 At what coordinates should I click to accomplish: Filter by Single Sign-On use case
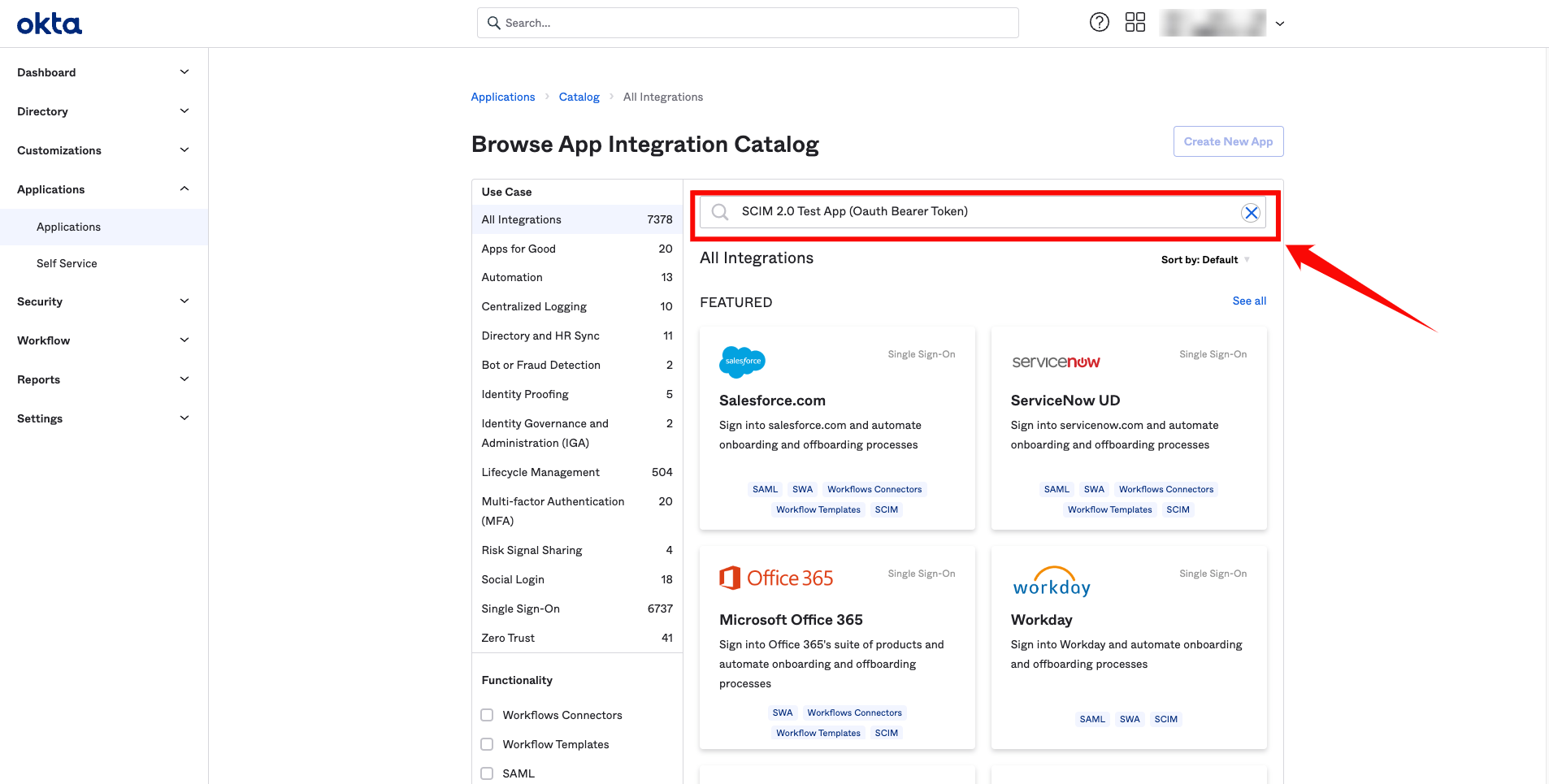(x=577, y=609)
